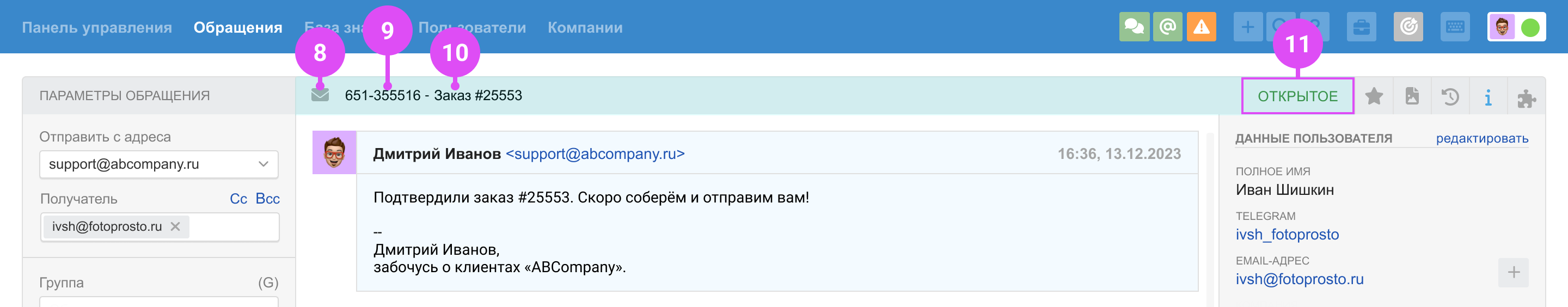
Task: Toggle the green online status indicator
Action: [x=1530, y=28]
